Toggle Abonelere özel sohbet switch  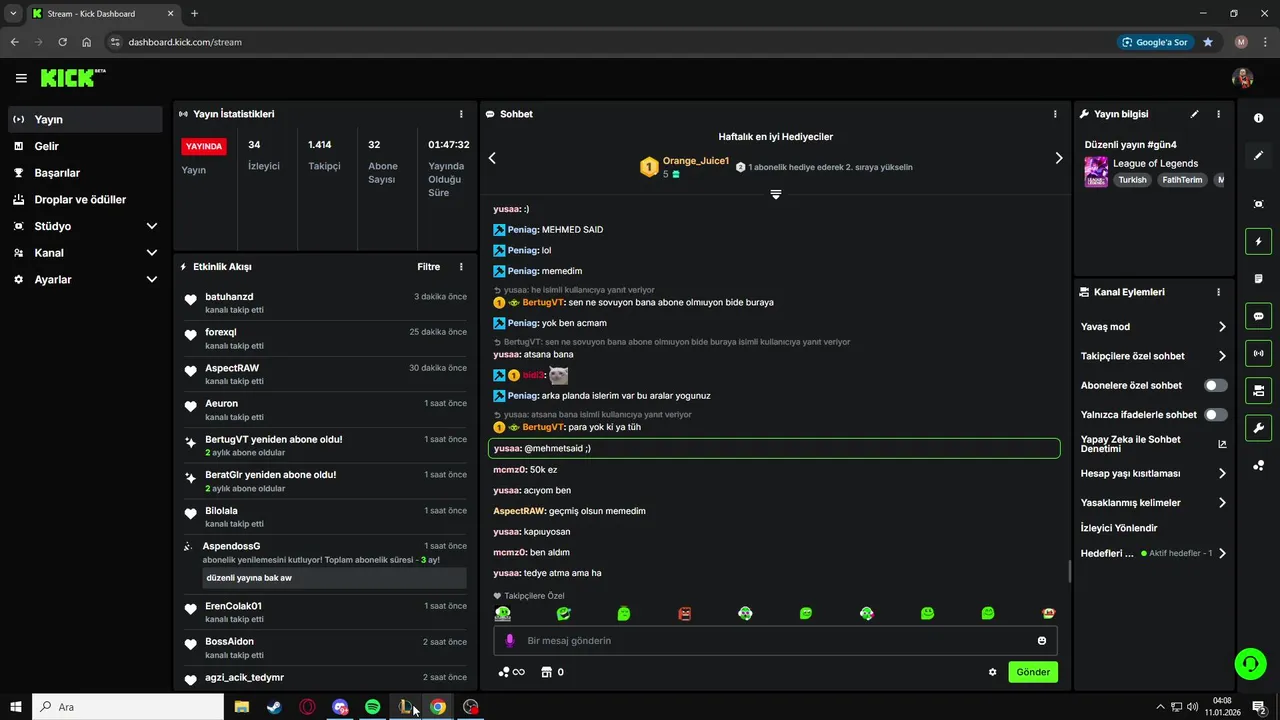pos(1215,385)
